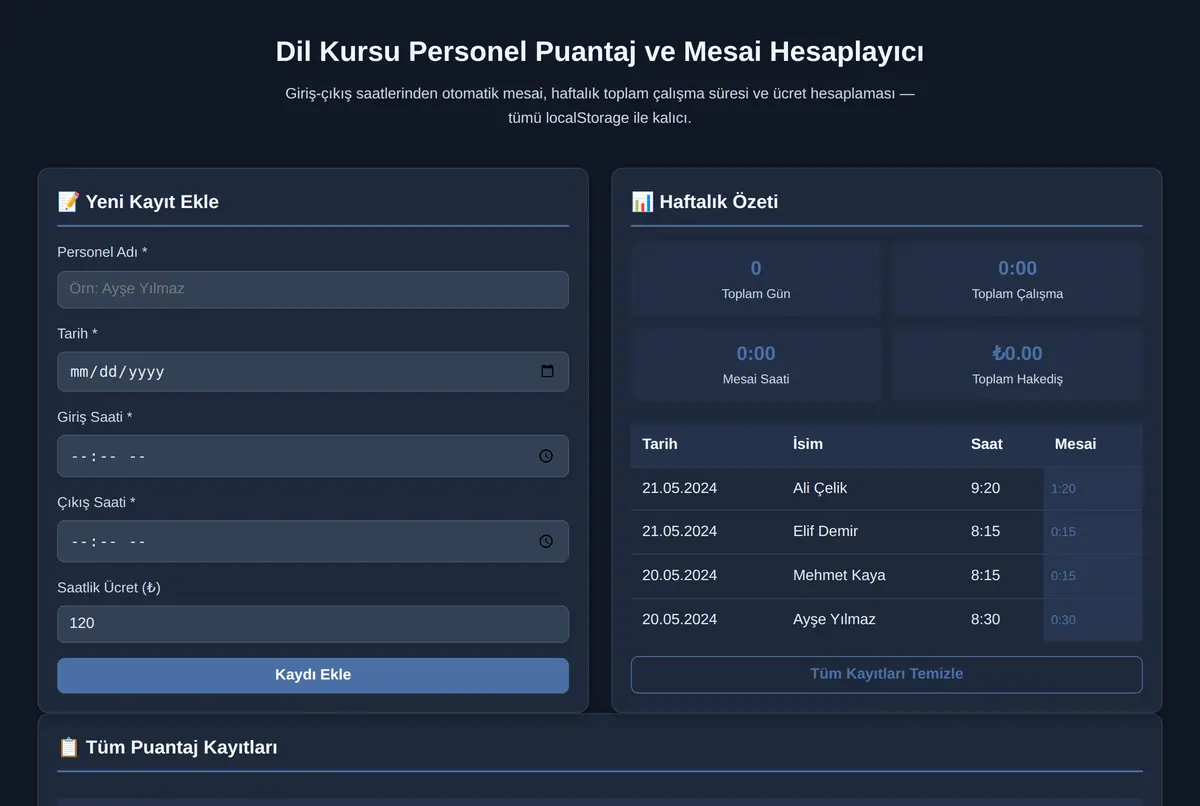Open clock picker in Çıkış Saati field
Image resolution: width=1200 pixels, height=806 pixels.
[x=546, y=541]
